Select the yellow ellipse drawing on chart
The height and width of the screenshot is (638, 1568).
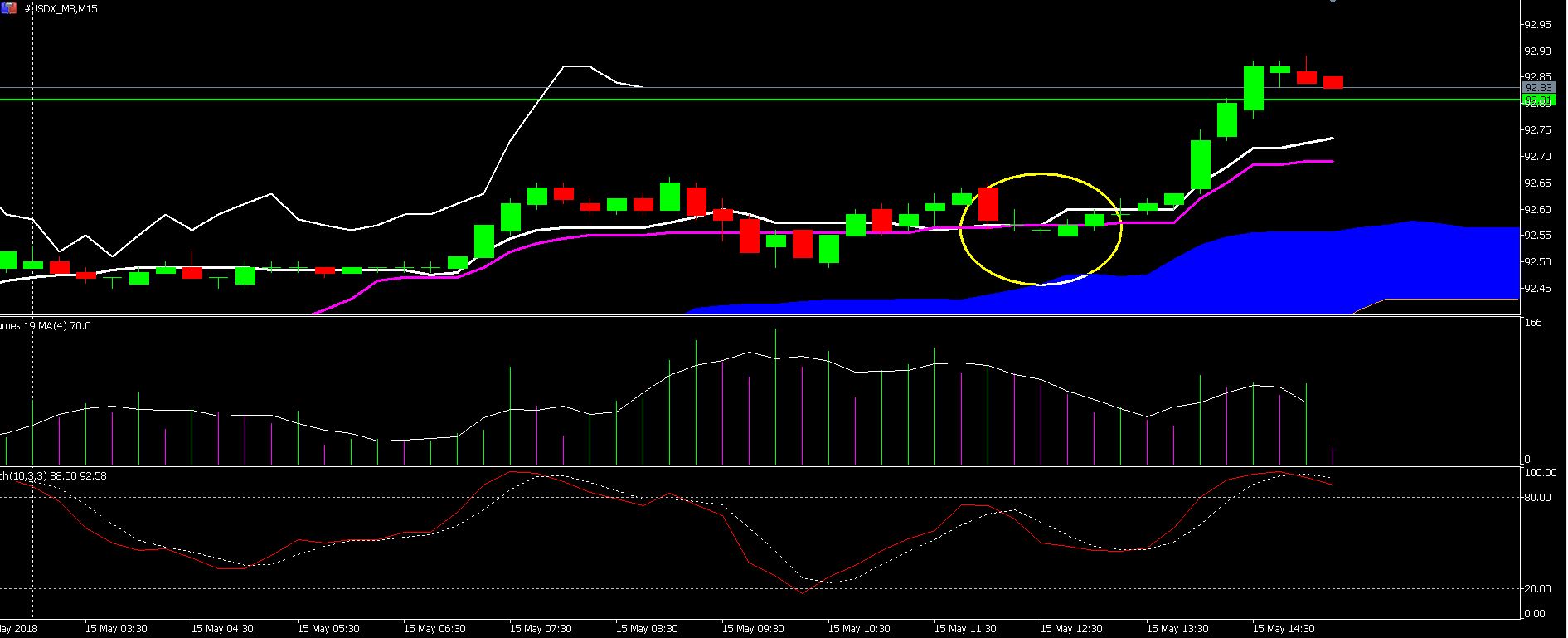pyautogui.click(x=1041, y=174)
